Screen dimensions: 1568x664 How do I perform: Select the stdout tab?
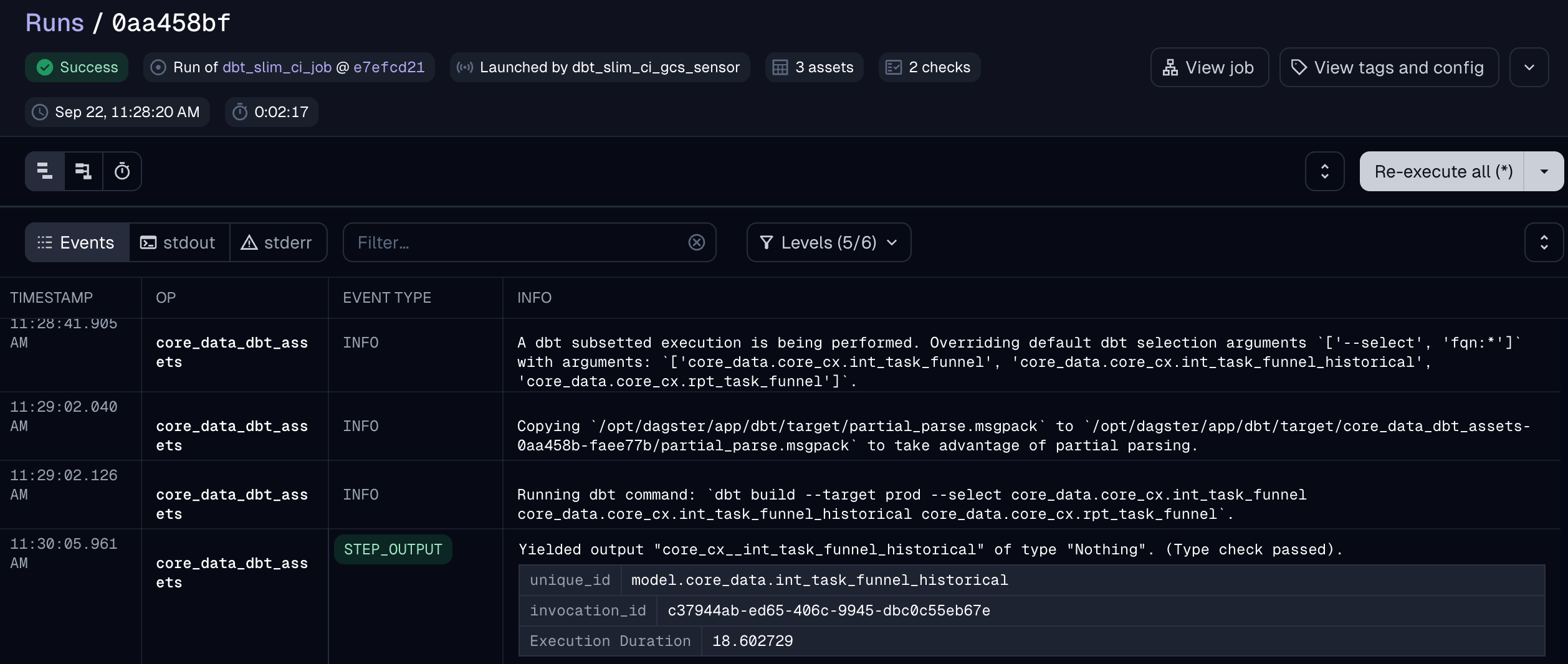click(179, 242)
